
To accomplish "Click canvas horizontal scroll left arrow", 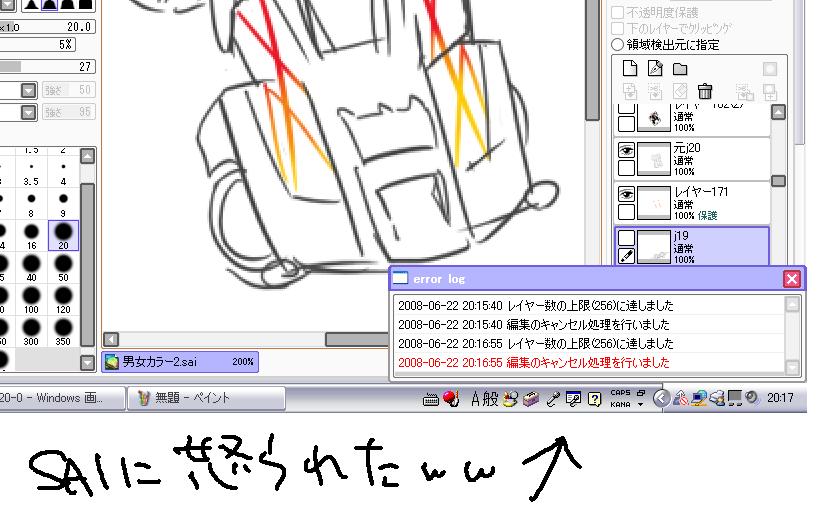I will coord(111,339).
